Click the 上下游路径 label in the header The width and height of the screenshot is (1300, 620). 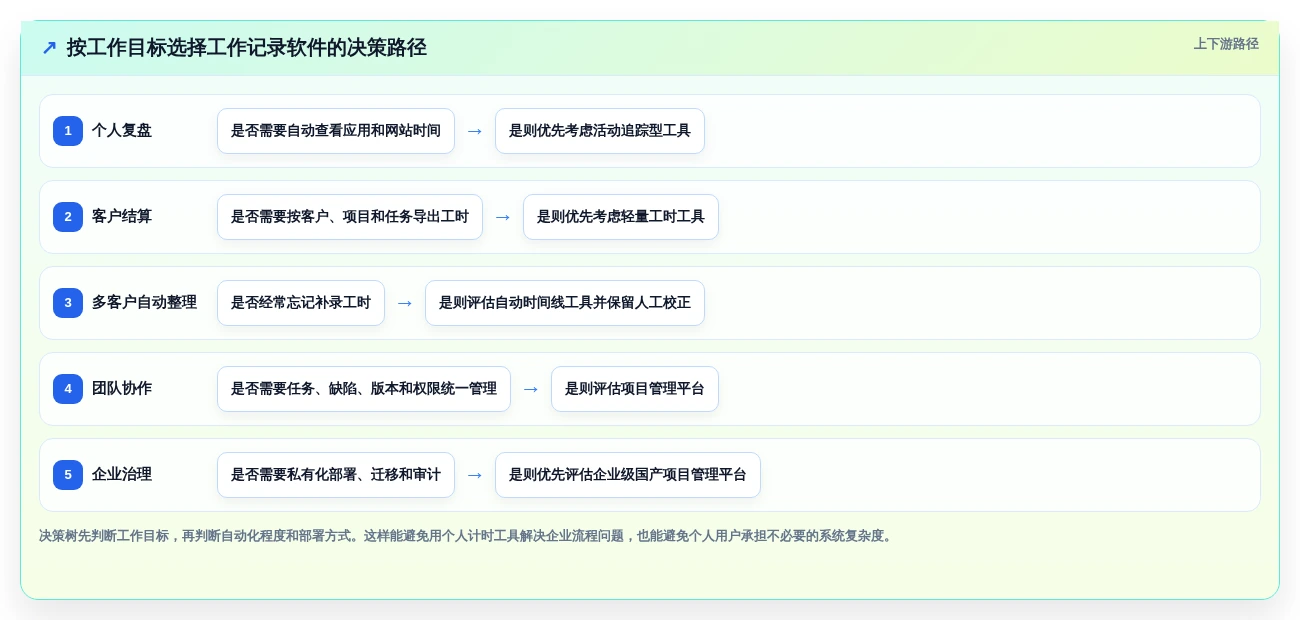click(1226, 44)
